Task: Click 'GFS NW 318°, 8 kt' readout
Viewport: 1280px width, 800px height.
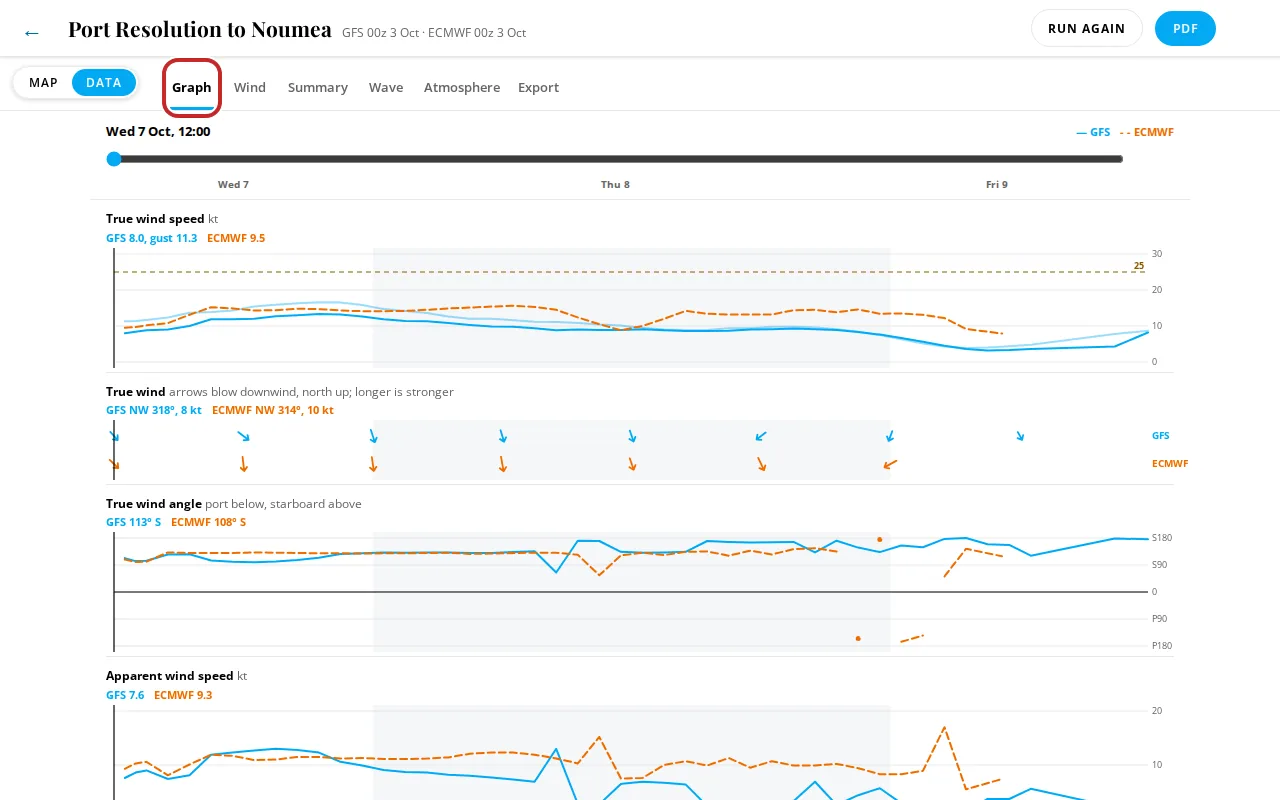Action: pyautogui.click(x=154, y=410)
